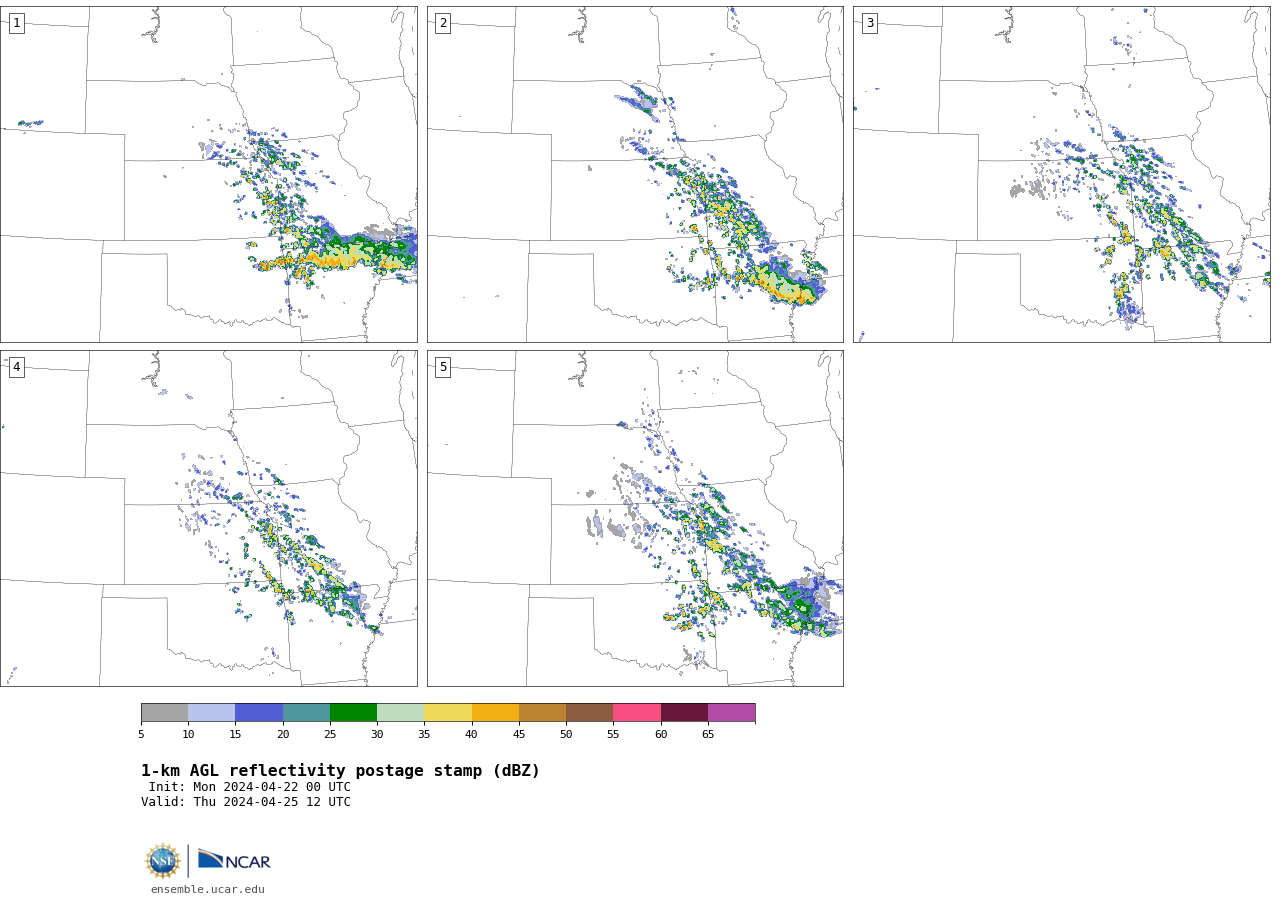
Task: Open ensemble member 3 reflectivity map
Action: 1062,174
